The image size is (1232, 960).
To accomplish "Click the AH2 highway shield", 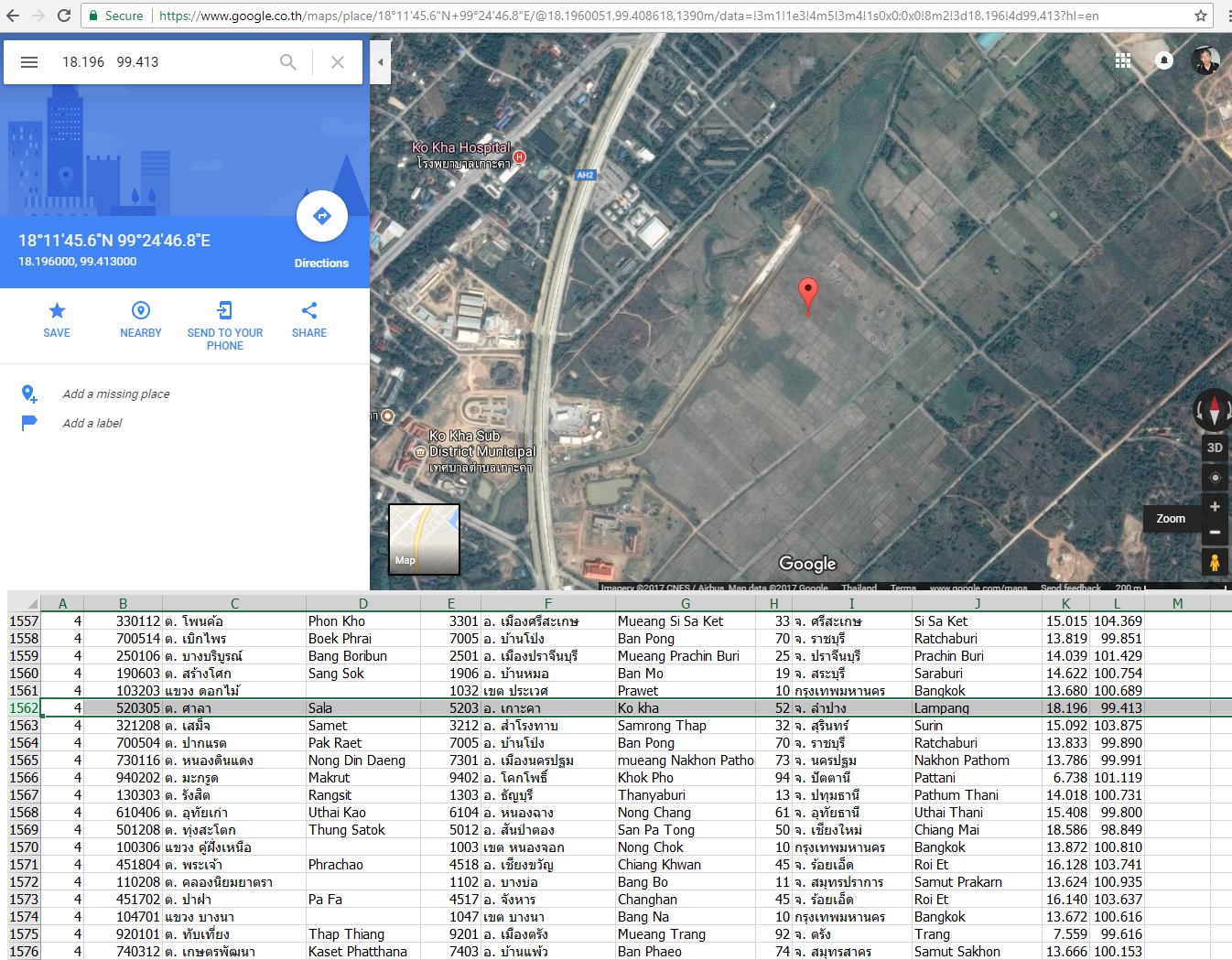I will coord(585,175).
